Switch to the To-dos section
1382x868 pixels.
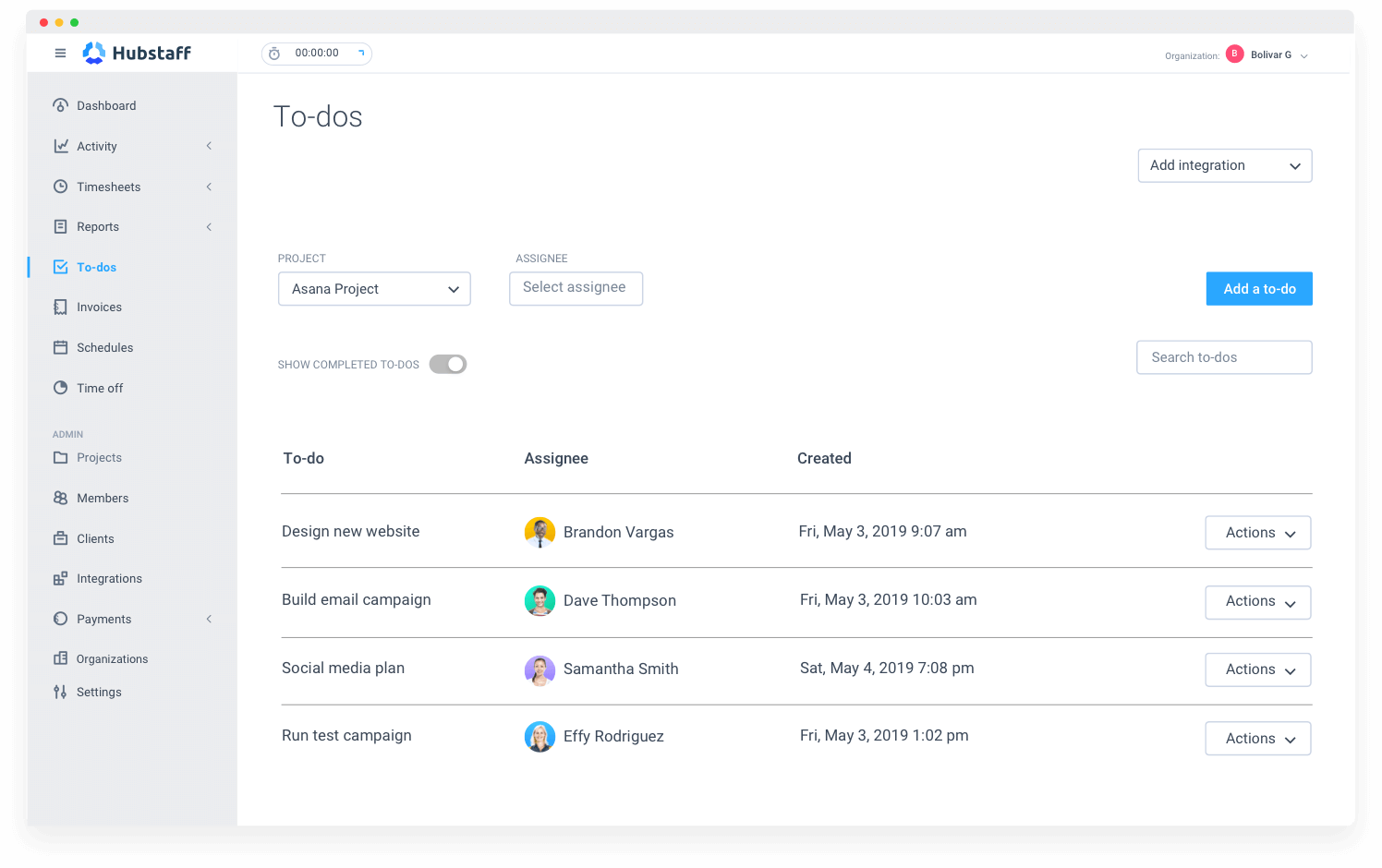(96, 267)
